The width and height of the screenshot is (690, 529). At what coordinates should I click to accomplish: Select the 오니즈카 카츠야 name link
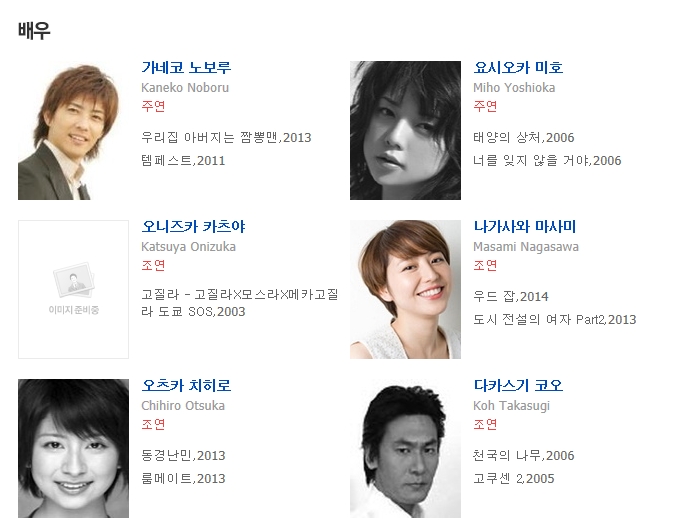[x=193, y=226]
